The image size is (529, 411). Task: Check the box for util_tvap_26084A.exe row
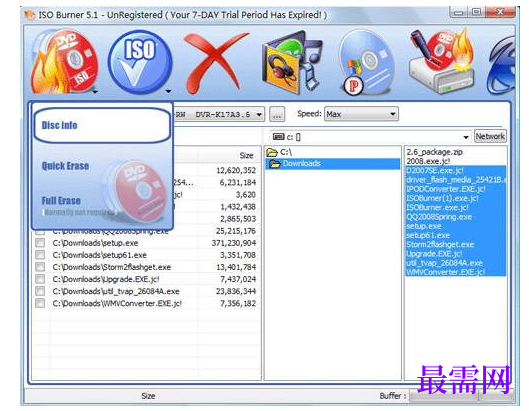coord(40,291)
